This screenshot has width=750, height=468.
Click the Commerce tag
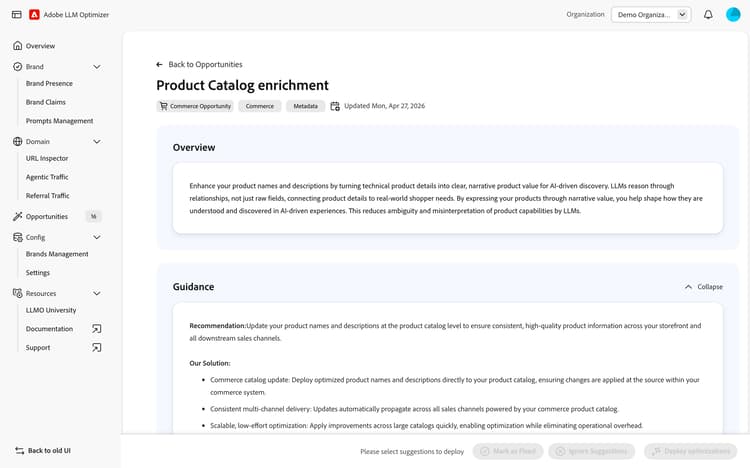point(260,106)
